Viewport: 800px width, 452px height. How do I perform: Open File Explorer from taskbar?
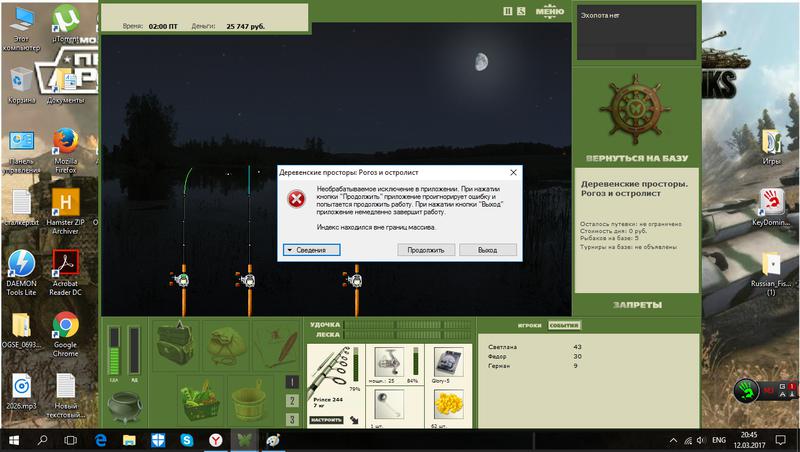[x=129, y=440]
